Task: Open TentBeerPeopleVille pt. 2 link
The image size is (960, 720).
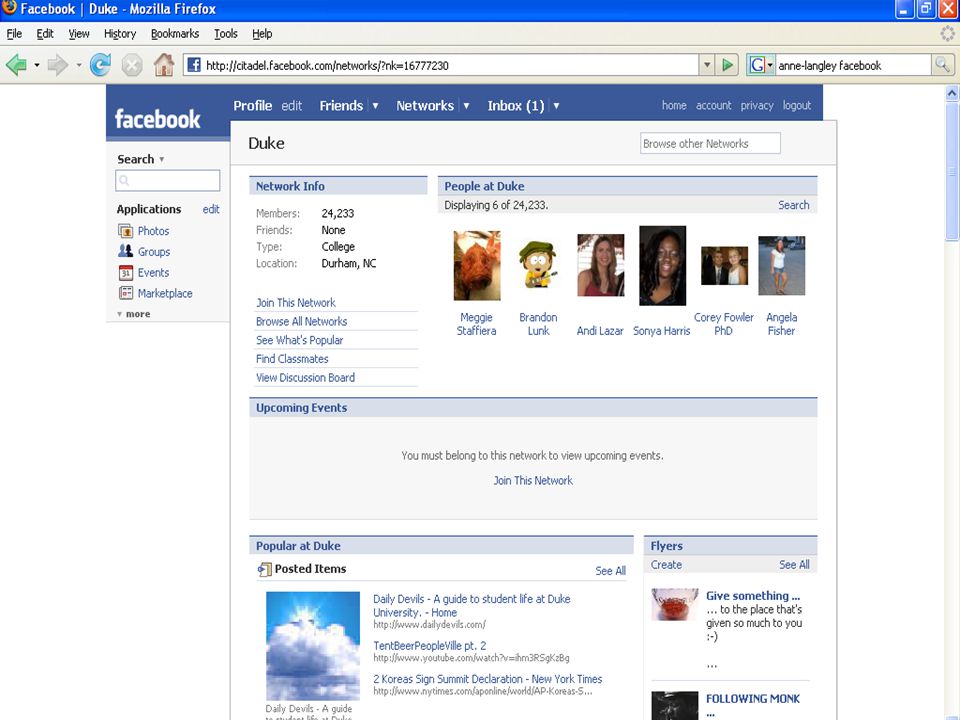Action: pos(430,645)
